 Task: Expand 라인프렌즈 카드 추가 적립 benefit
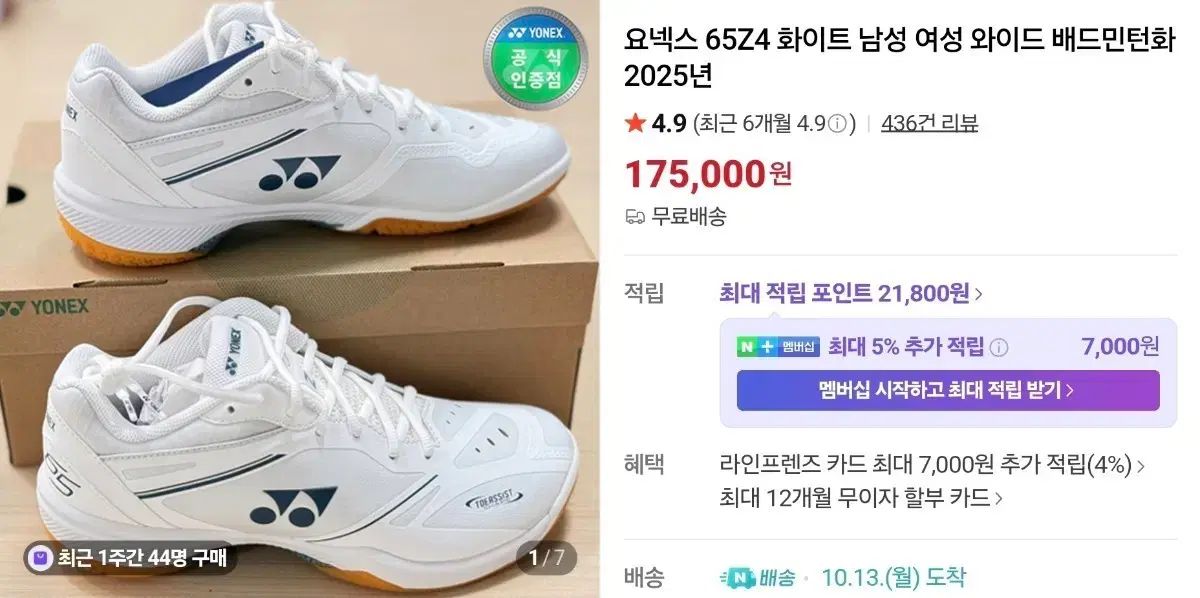[932, 464]
